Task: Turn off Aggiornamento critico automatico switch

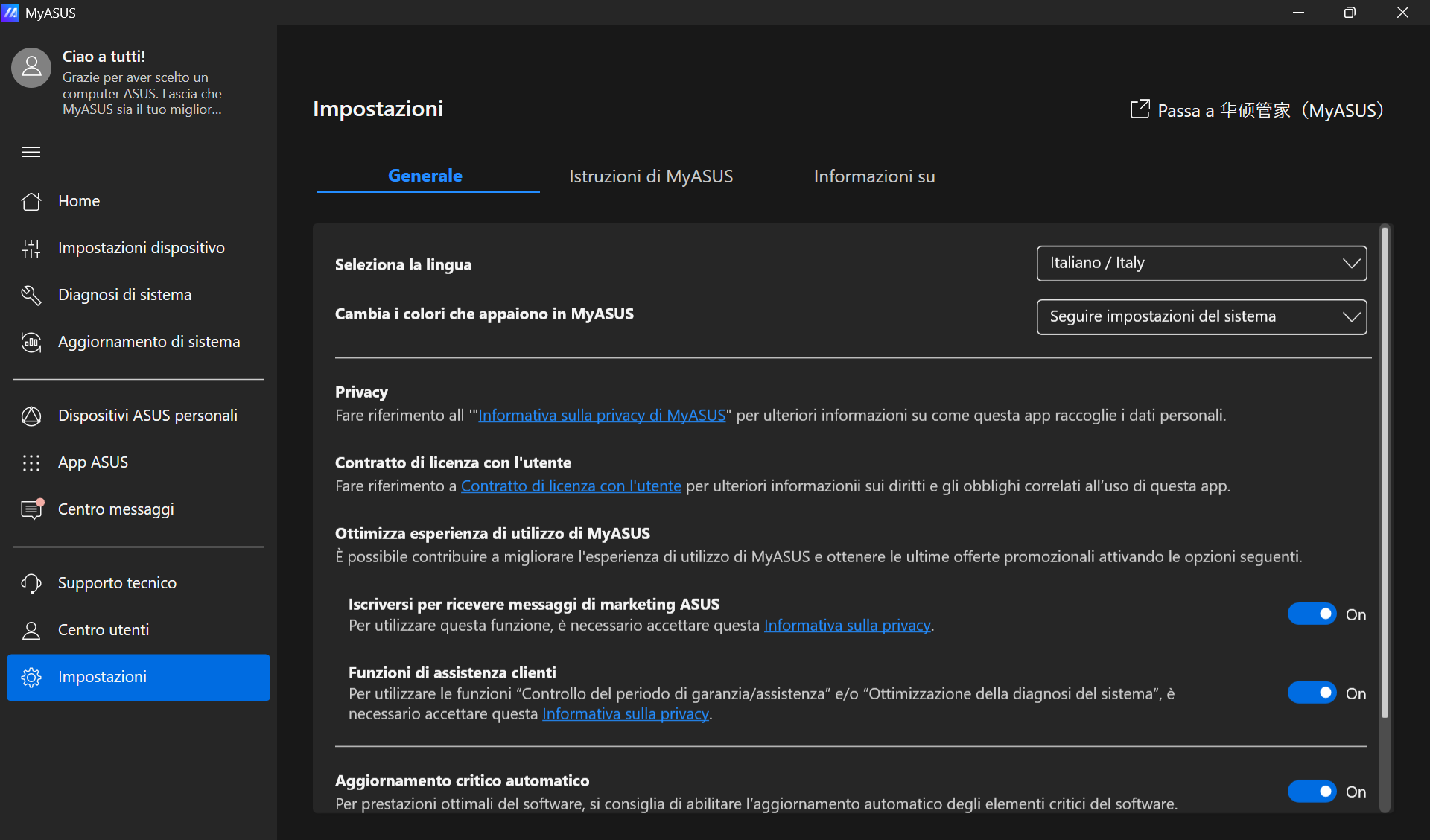Action: pos(1312,792)
